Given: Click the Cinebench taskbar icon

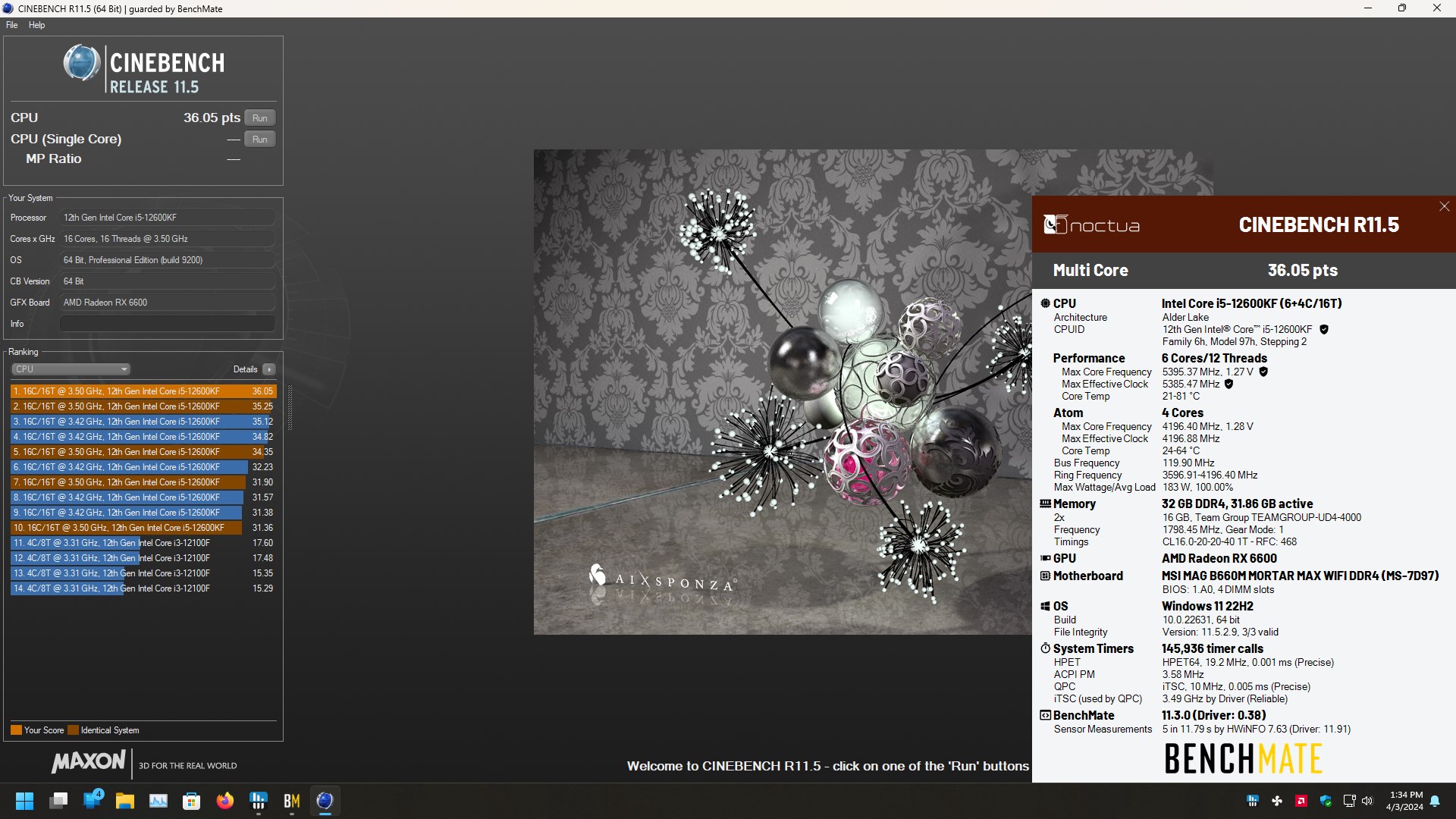Looking at the screenshot, I should point(325,801).
